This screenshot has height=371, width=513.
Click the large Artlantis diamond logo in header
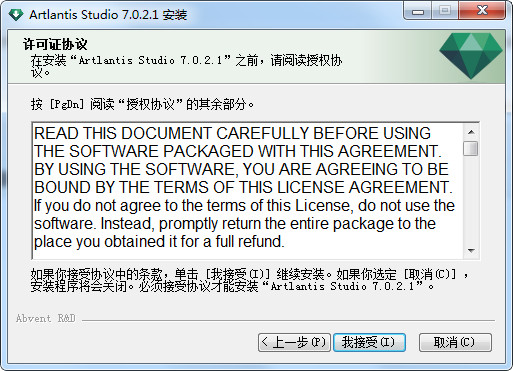click(x=471, y=56)
